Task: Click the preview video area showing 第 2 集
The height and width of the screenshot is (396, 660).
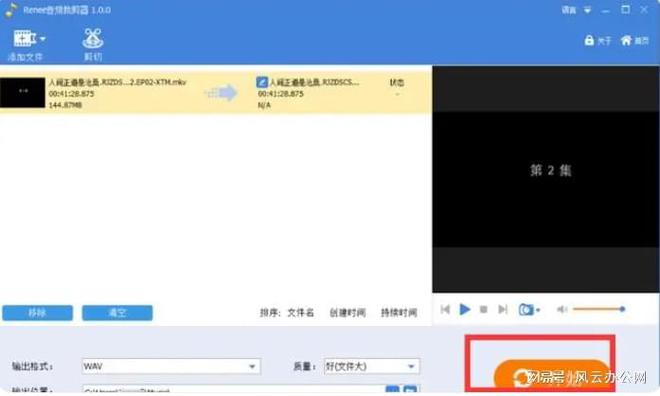Action: [546, 179]
